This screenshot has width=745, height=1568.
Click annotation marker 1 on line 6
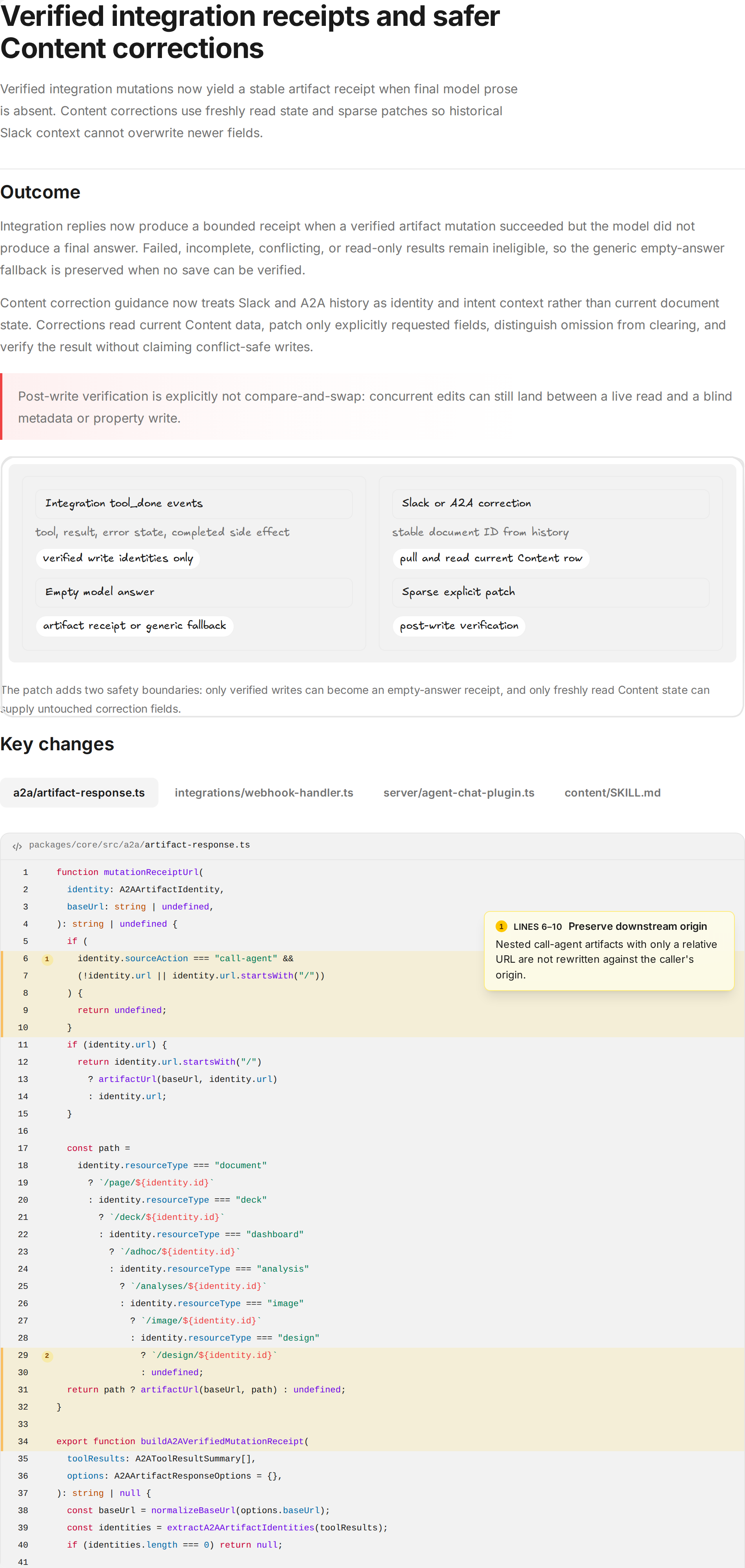click(x=47, y=959)
